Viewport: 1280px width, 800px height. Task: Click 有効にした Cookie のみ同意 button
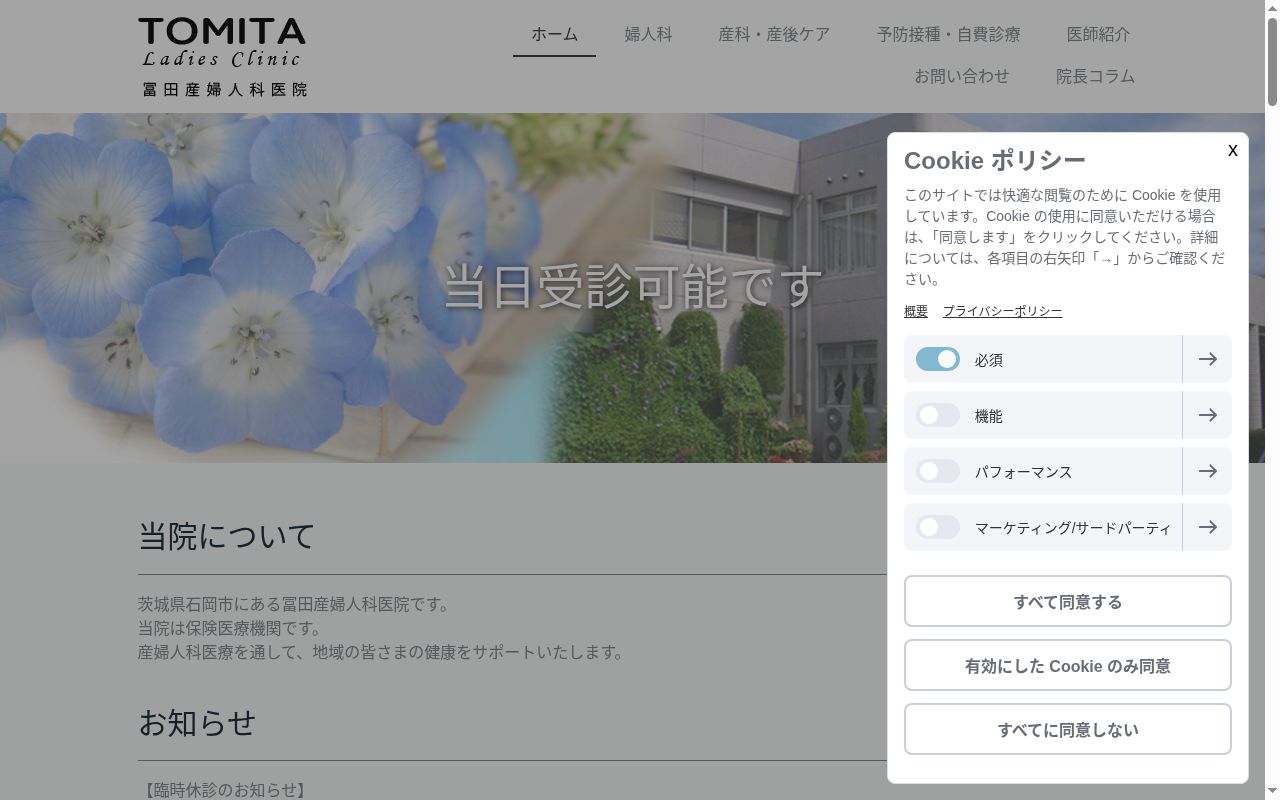(x=1068, y=665)
